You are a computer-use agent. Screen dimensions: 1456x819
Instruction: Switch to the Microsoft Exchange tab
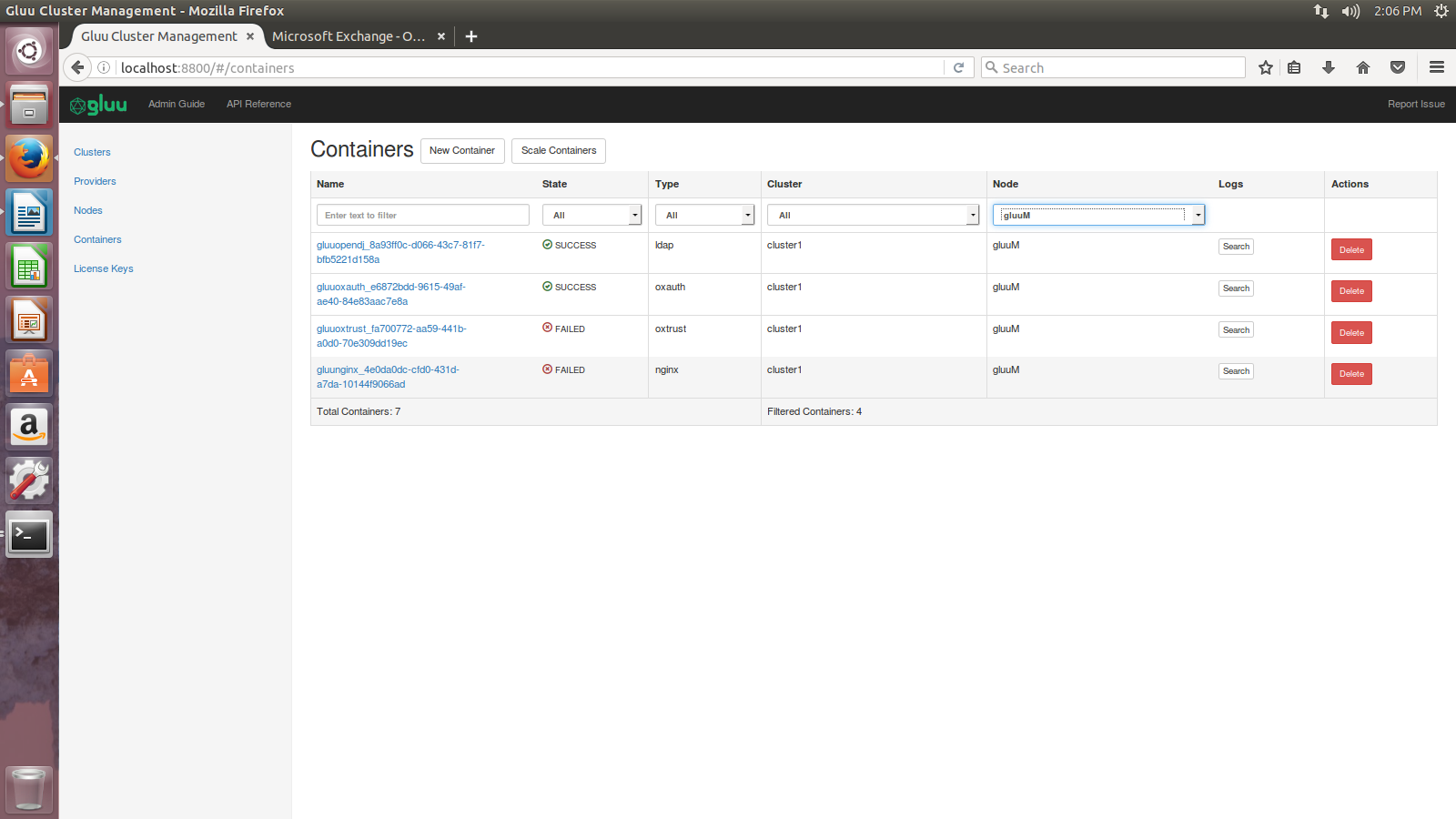[x=349, y=36]
